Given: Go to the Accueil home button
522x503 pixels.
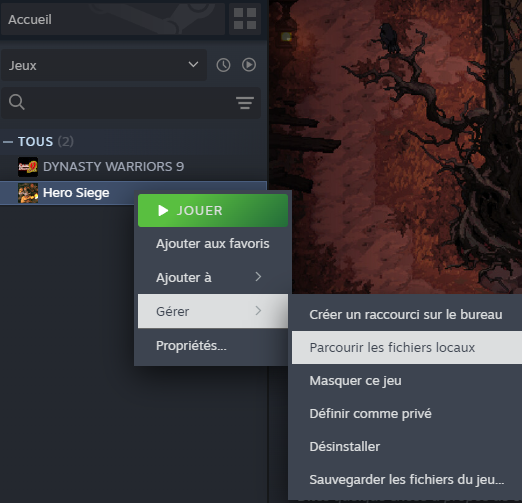Looking at the screenshot, I should pos(113,19).
